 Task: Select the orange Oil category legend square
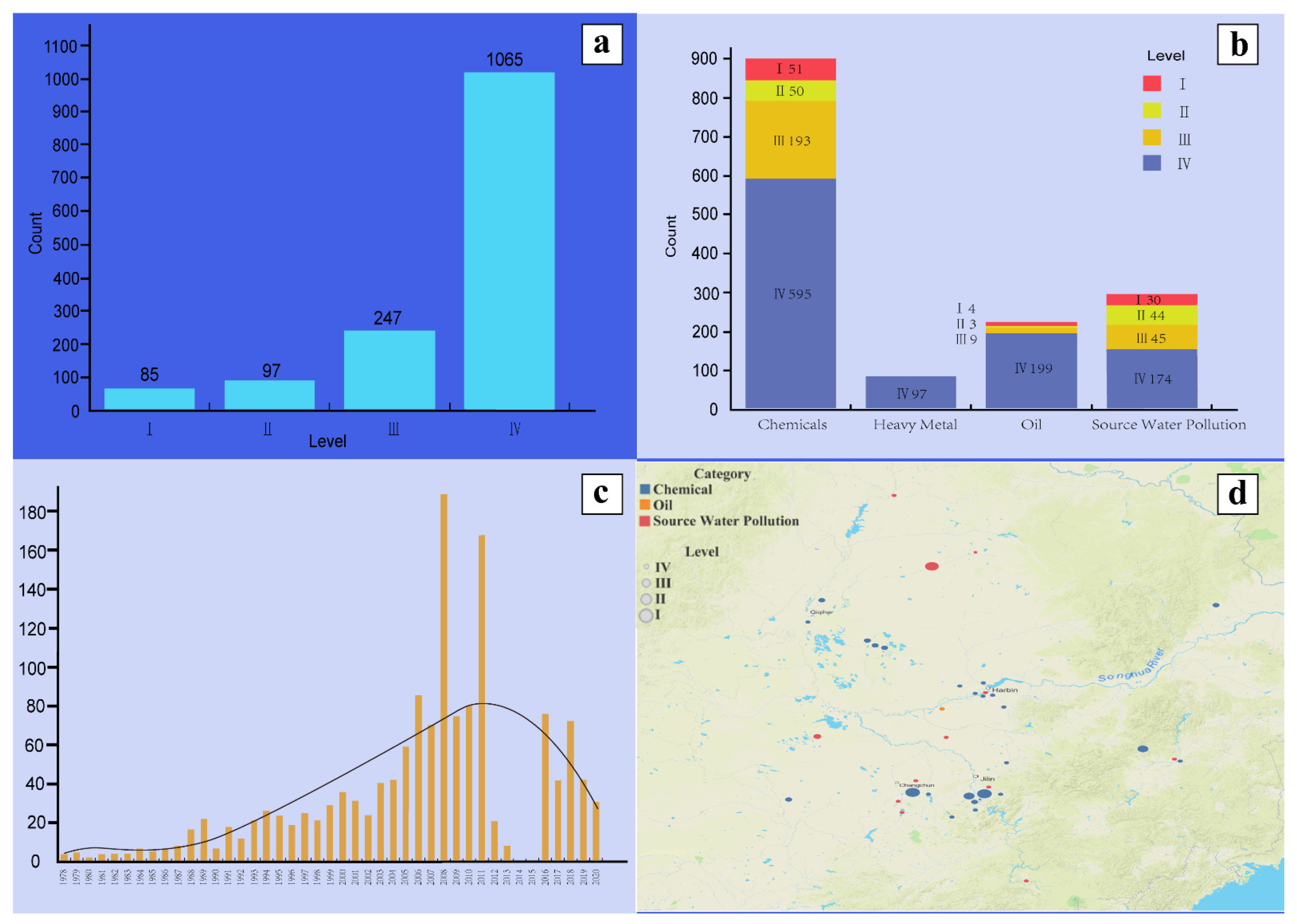tap(644, 505)
